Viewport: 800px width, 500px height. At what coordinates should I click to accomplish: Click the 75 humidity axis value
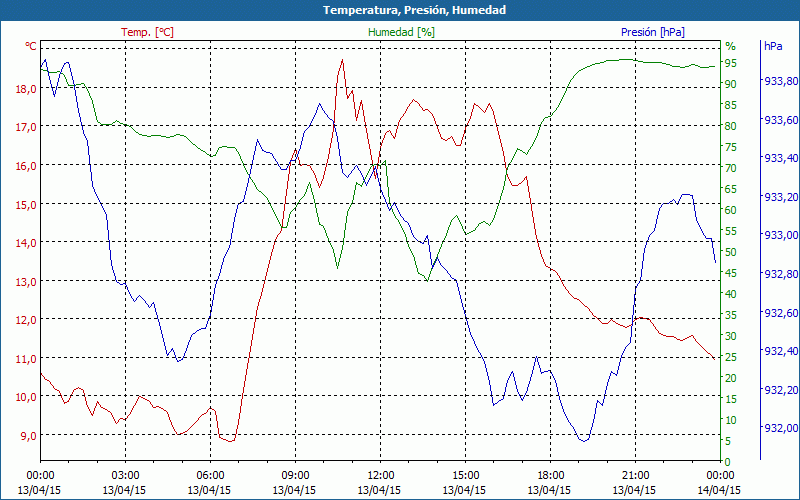click(731, 147)
